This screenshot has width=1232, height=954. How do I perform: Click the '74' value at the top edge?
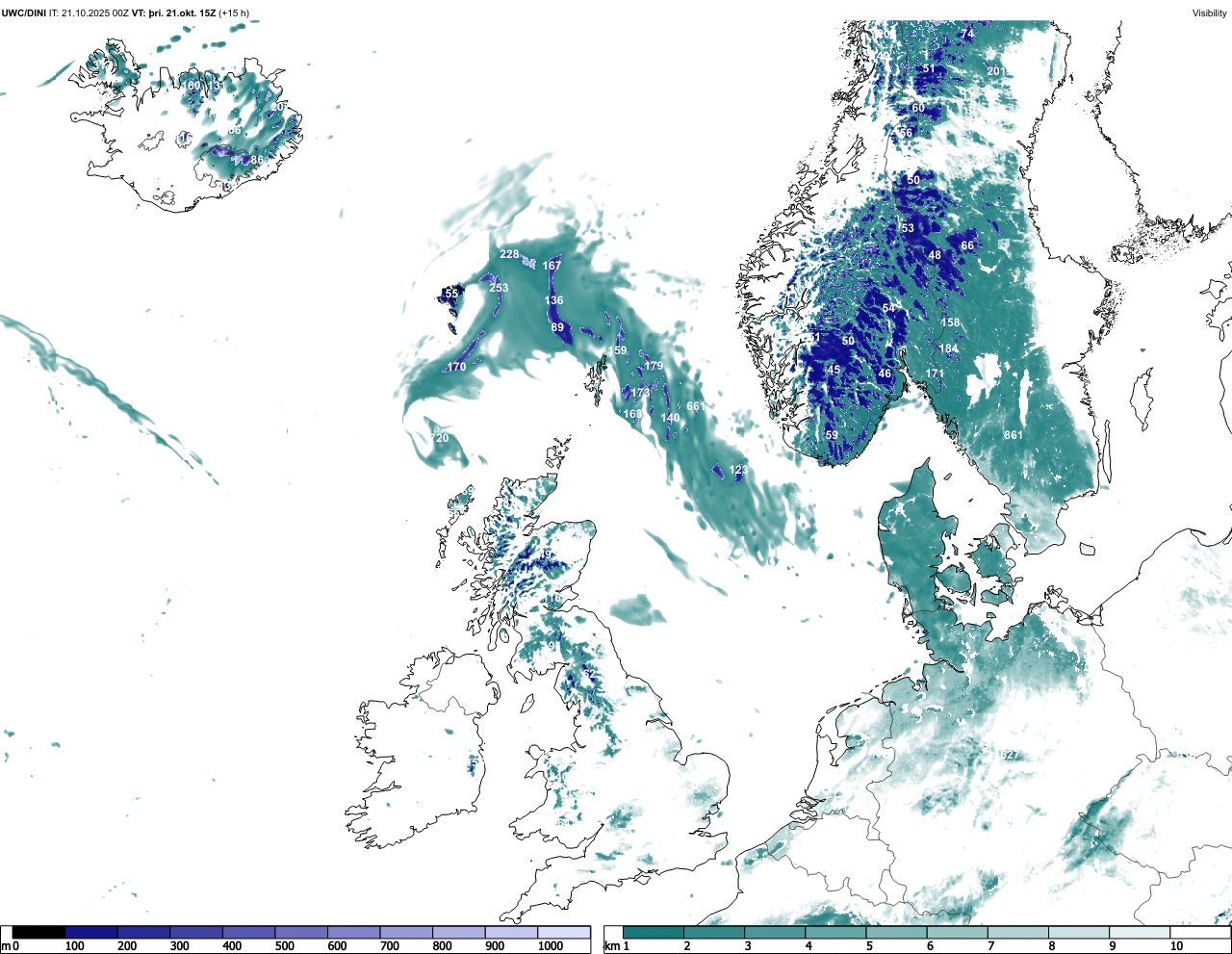pyautogui.click(x=967, y=34)
